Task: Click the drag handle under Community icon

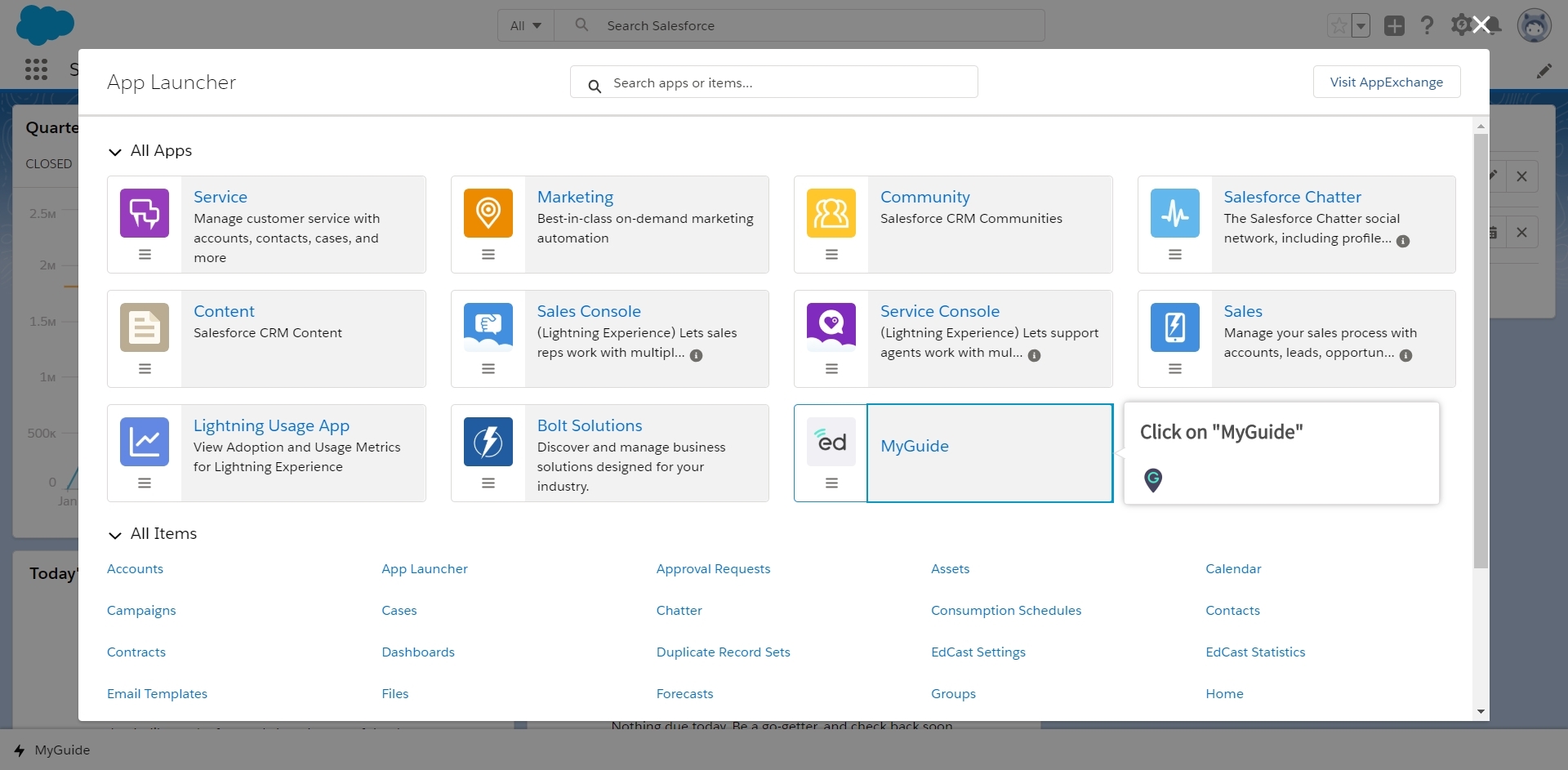Action: 831,254
